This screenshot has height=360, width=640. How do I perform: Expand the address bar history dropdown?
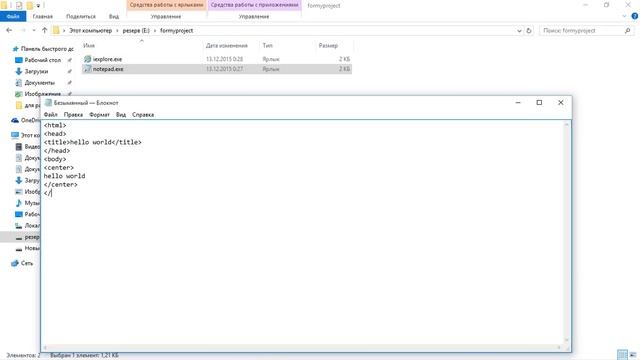[x=519, y=31]
